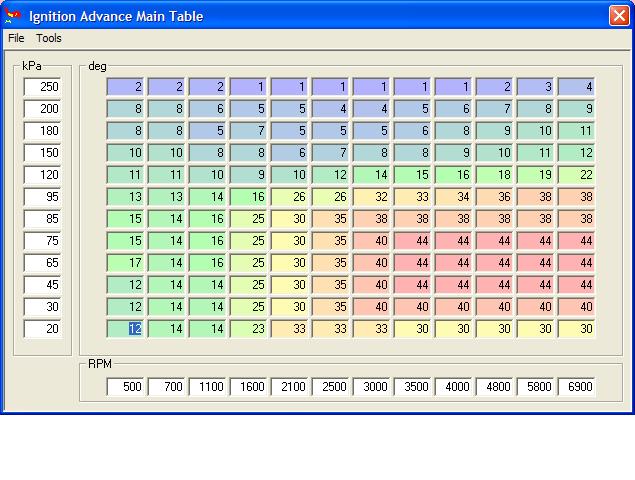Click the cell showing 23 in the 20 kPa row

249,329
